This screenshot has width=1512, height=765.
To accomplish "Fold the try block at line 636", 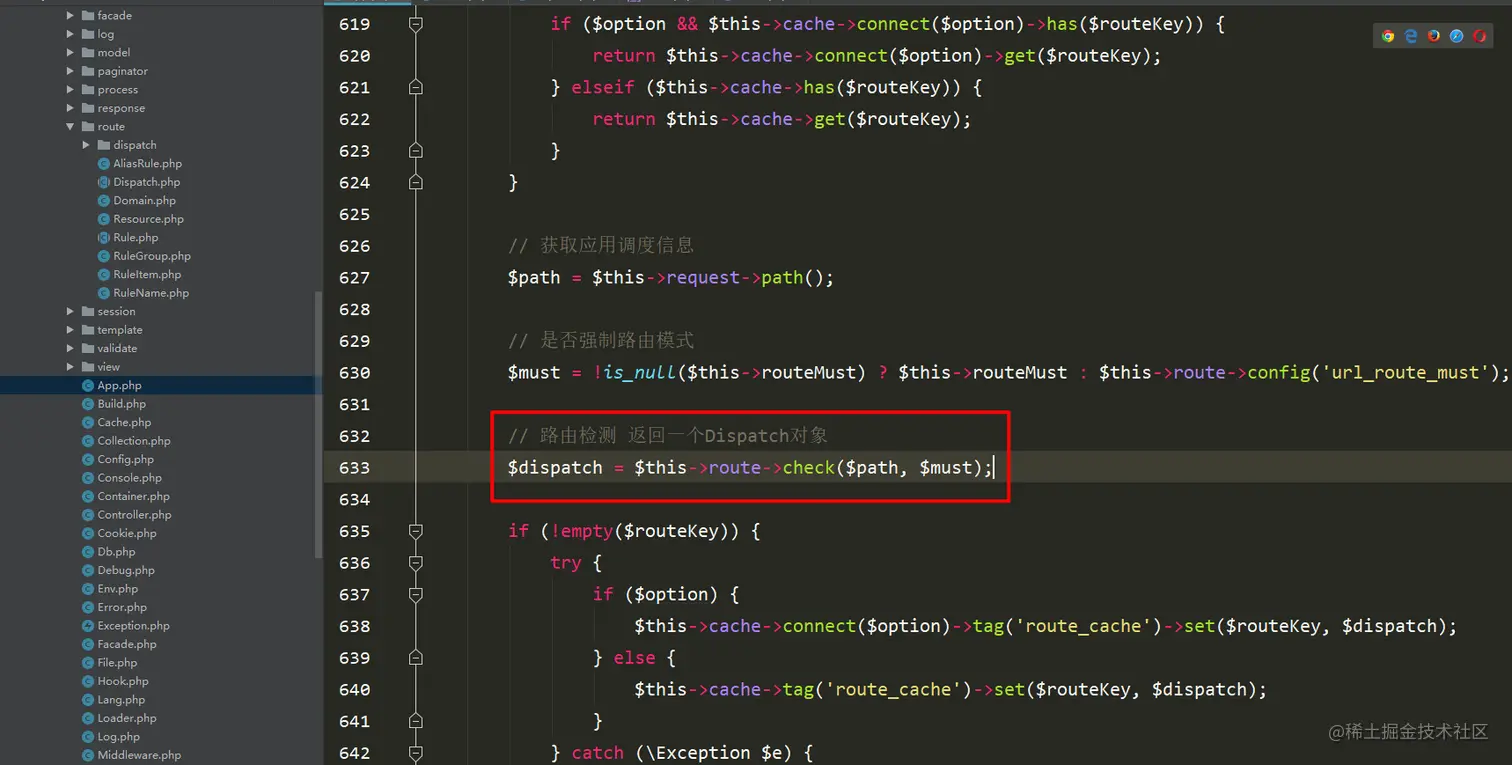I will (416, 563).
